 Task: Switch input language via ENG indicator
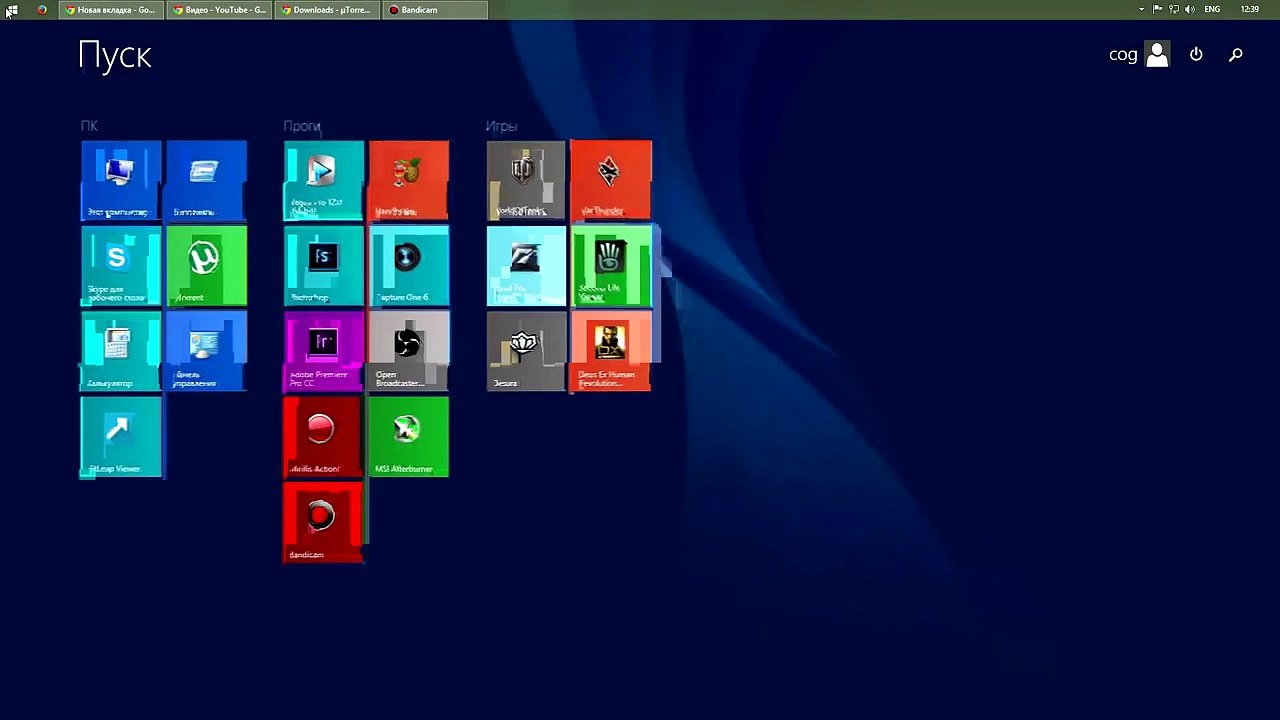coord(1212,10)
